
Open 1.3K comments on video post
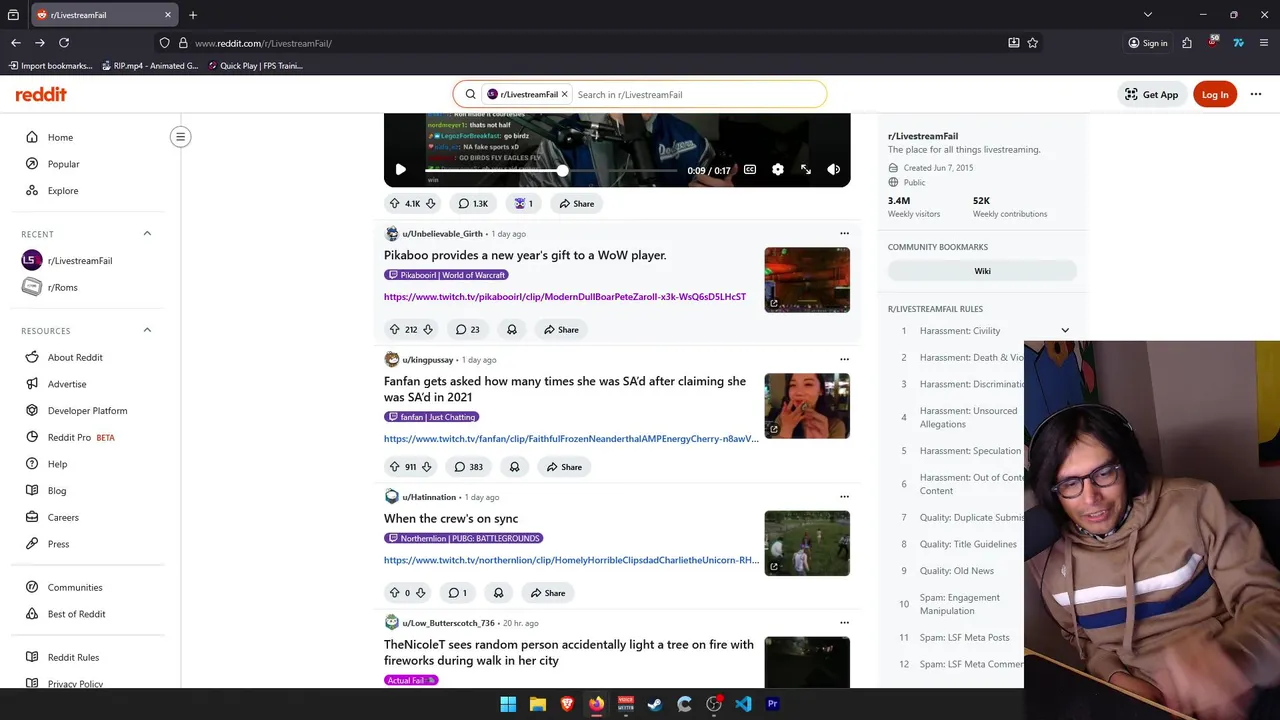[x=473, y=204]
